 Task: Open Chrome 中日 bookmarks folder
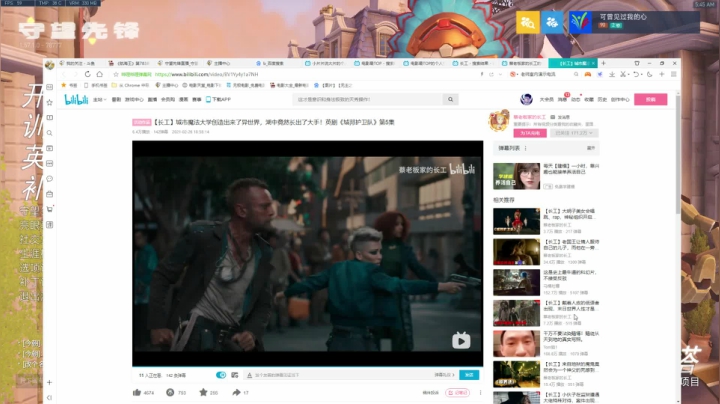(x=130, y=85)
